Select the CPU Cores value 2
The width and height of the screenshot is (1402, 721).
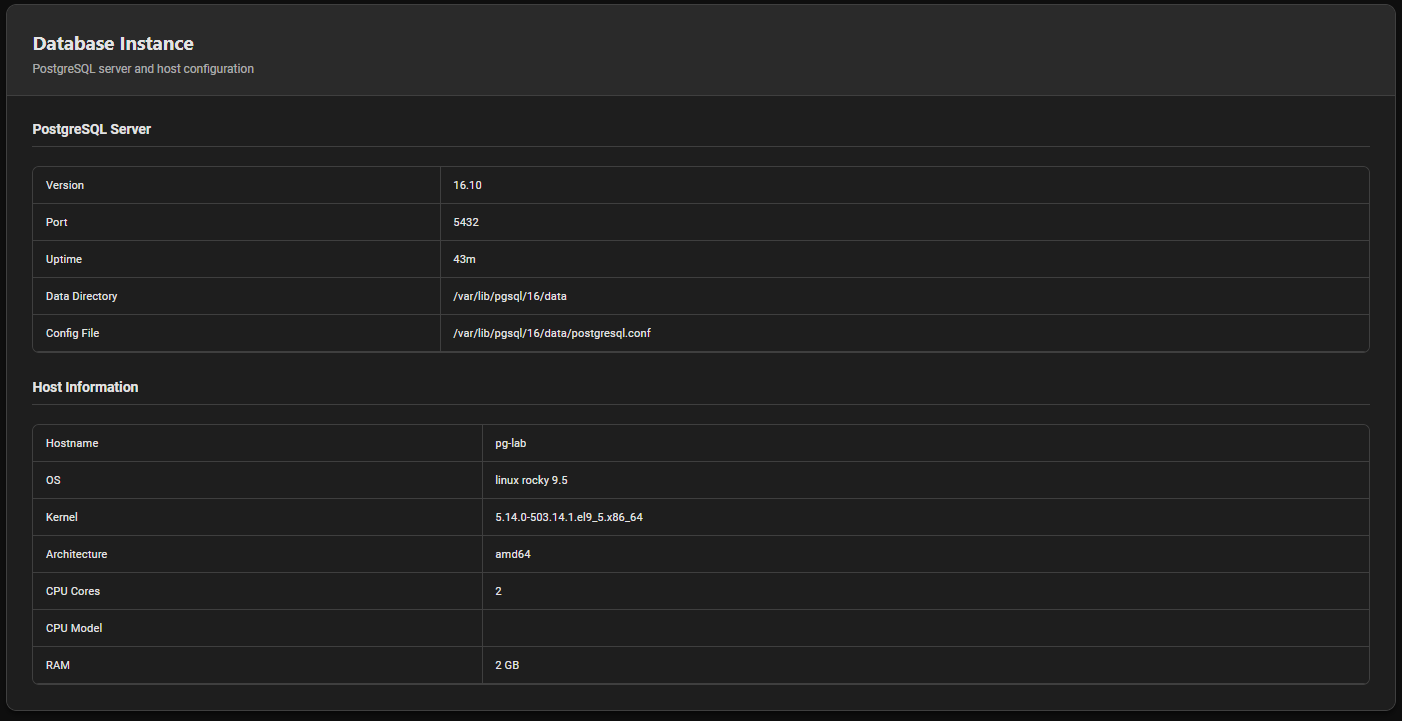point(498,591)
